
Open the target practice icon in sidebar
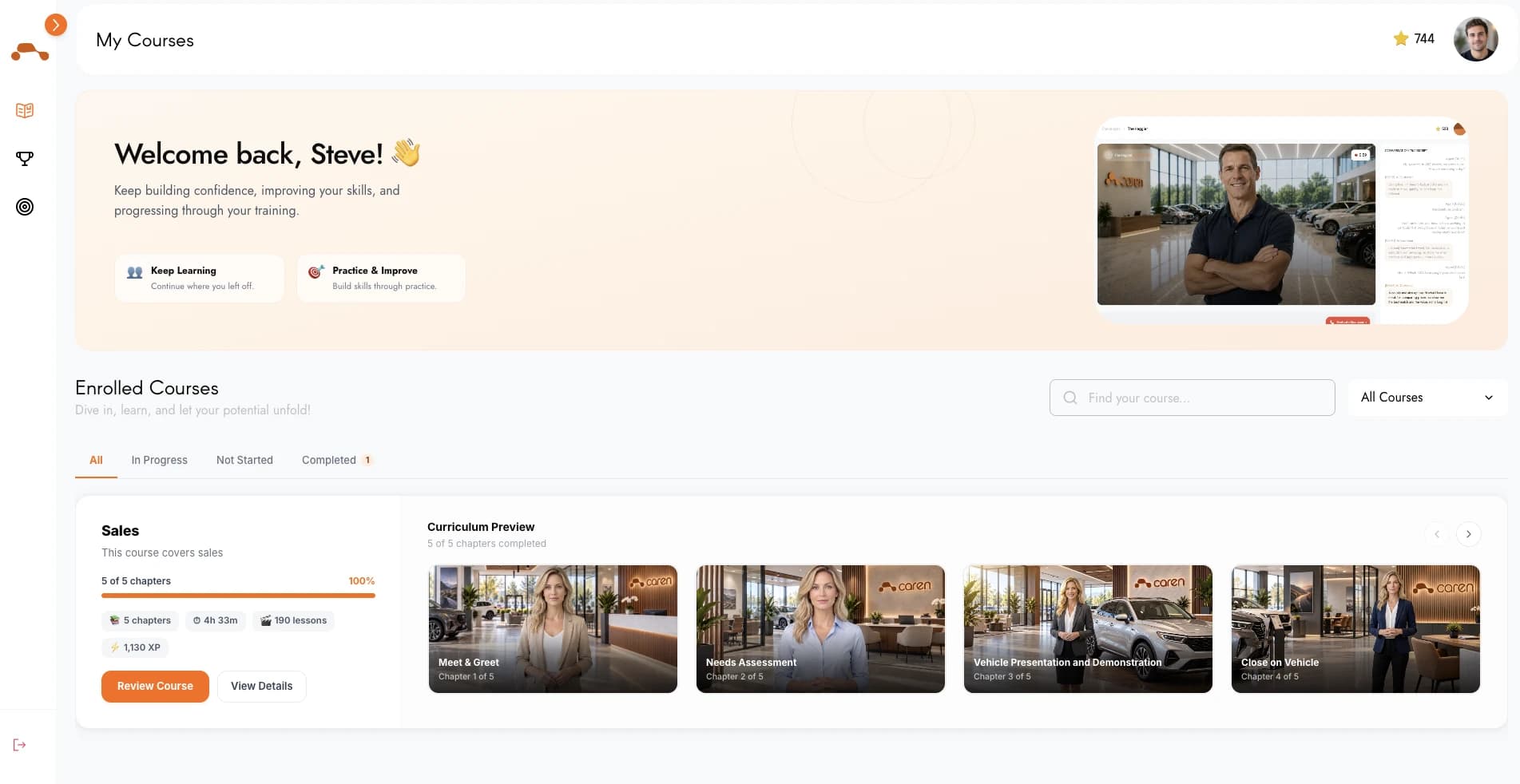25,207
